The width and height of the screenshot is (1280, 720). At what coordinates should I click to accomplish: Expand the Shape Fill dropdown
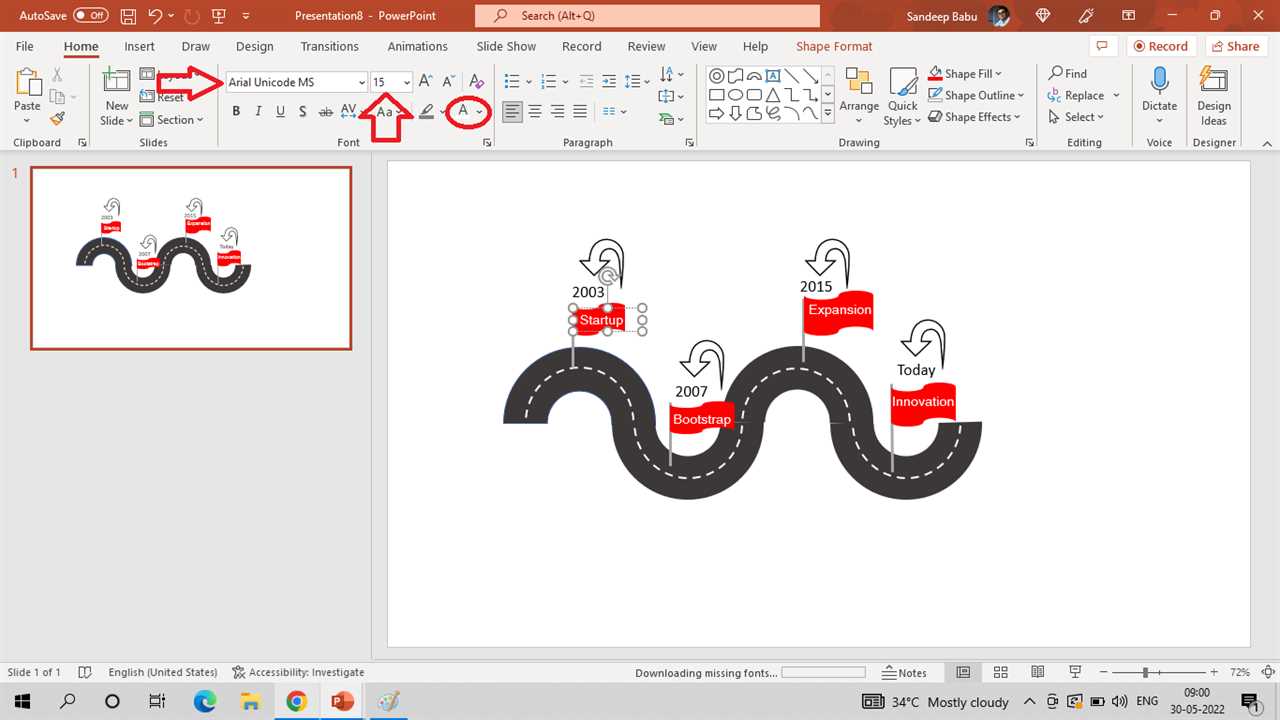pos(998,74)
